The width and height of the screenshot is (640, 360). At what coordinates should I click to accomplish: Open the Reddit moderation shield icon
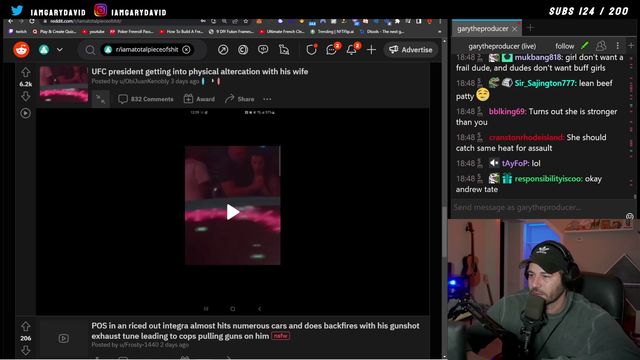click(311, 50)
